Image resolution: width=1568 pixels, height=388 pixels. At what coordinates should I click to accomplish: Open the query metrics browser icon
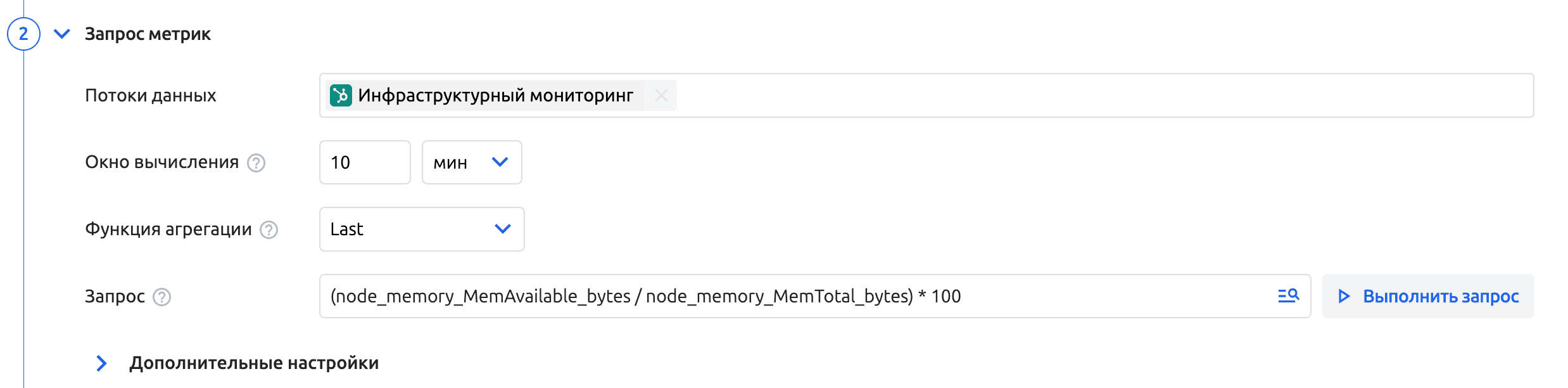(1288, 295)
